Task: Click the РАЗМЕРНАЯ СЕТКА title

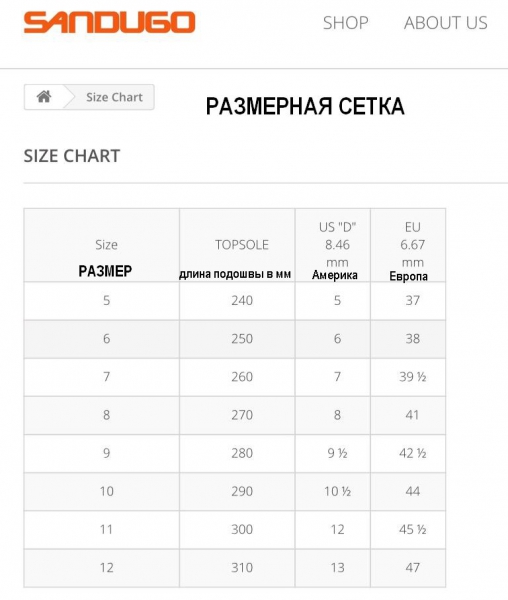Action: [x=305, y=106]
